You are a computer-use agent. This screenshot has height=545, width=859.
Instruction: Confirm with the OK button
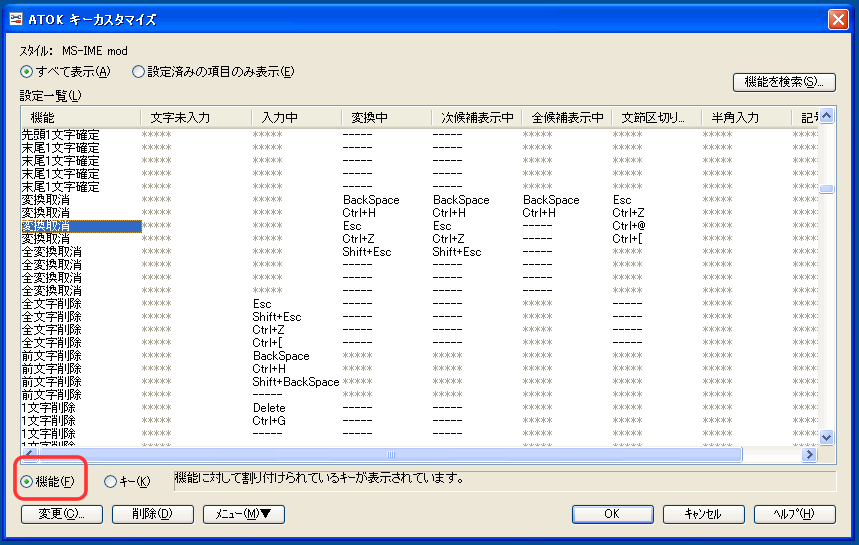(x=612, y=514)
